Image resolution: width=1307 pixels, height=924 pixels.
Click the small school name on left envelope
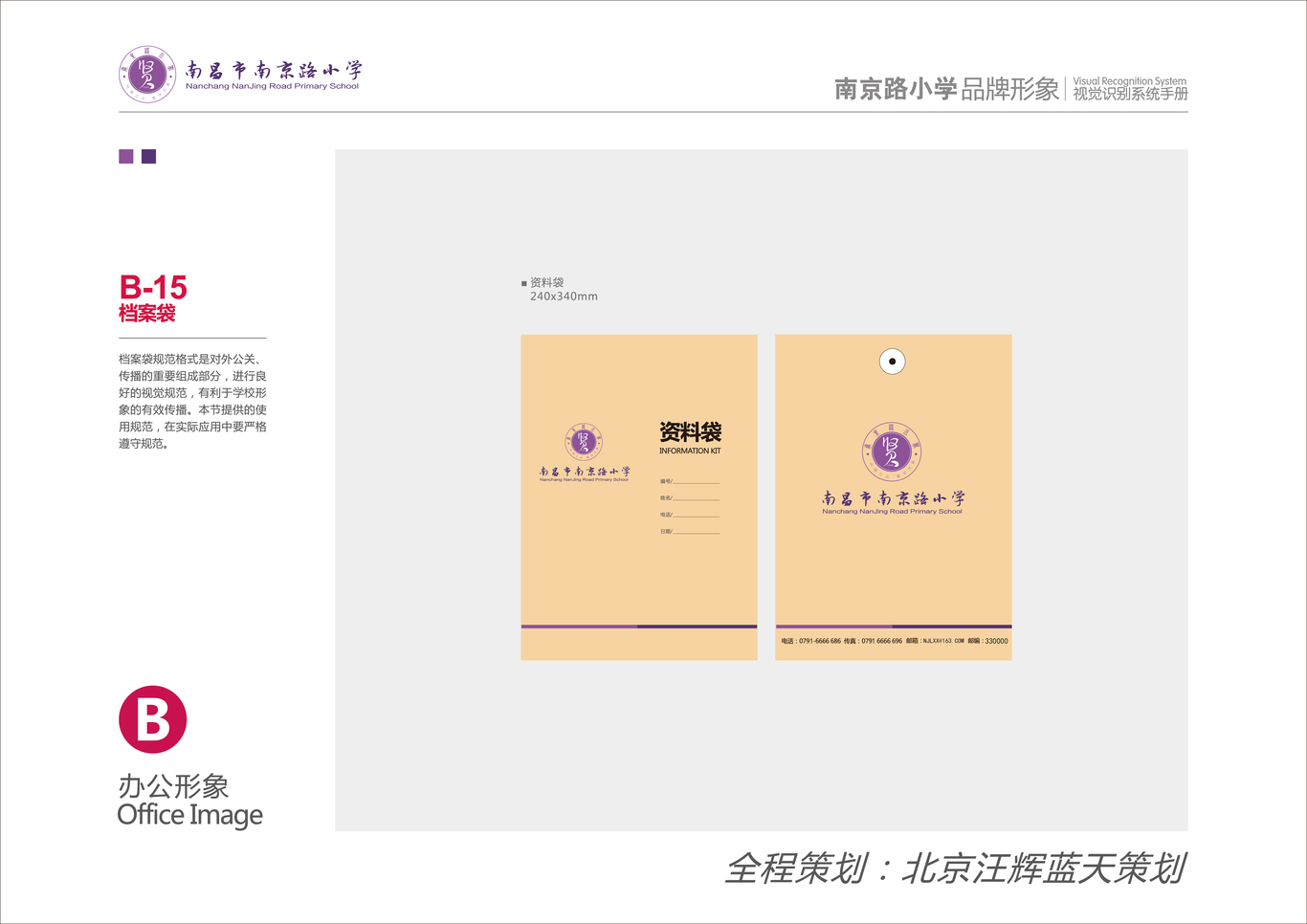584,472
